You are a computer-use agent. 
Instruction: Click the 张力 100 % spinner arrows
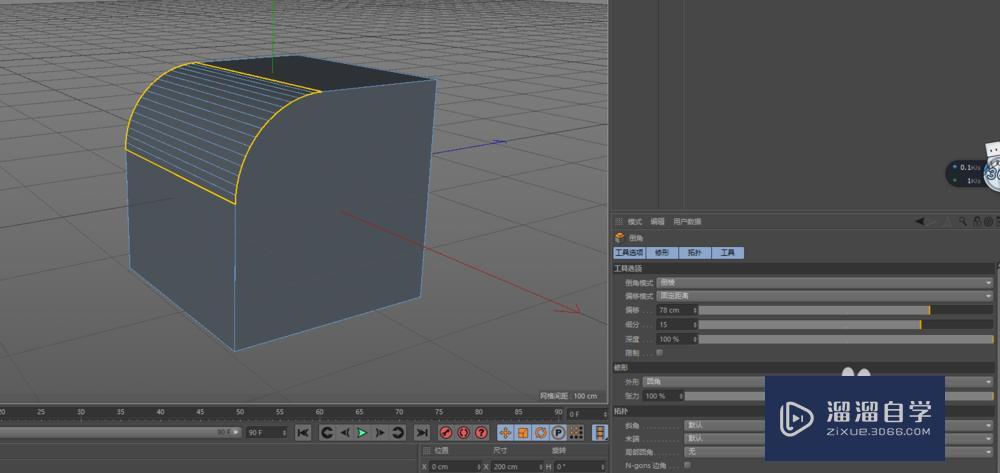pos(681,396)
